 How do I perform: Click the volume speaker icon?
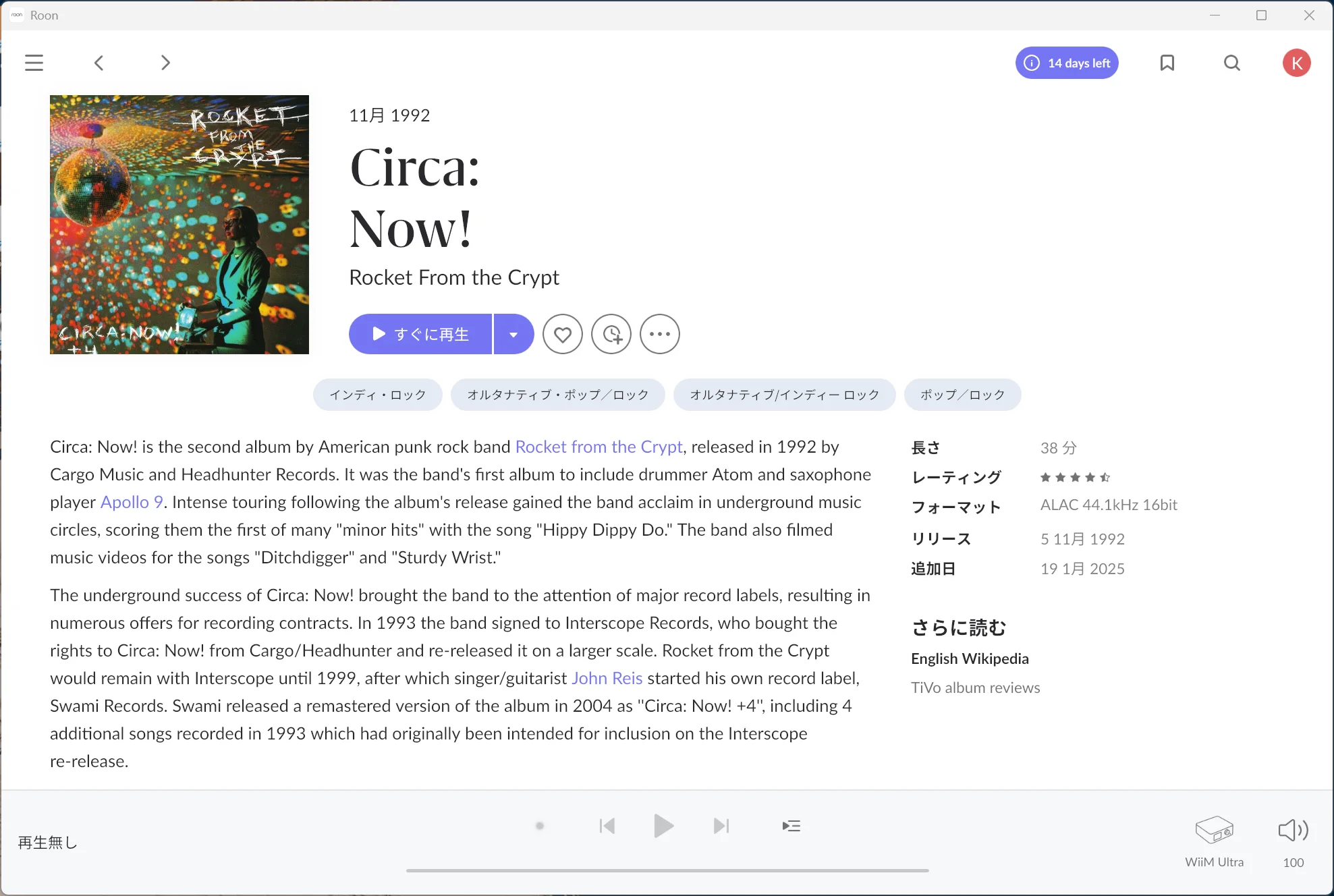(1292, 830)
